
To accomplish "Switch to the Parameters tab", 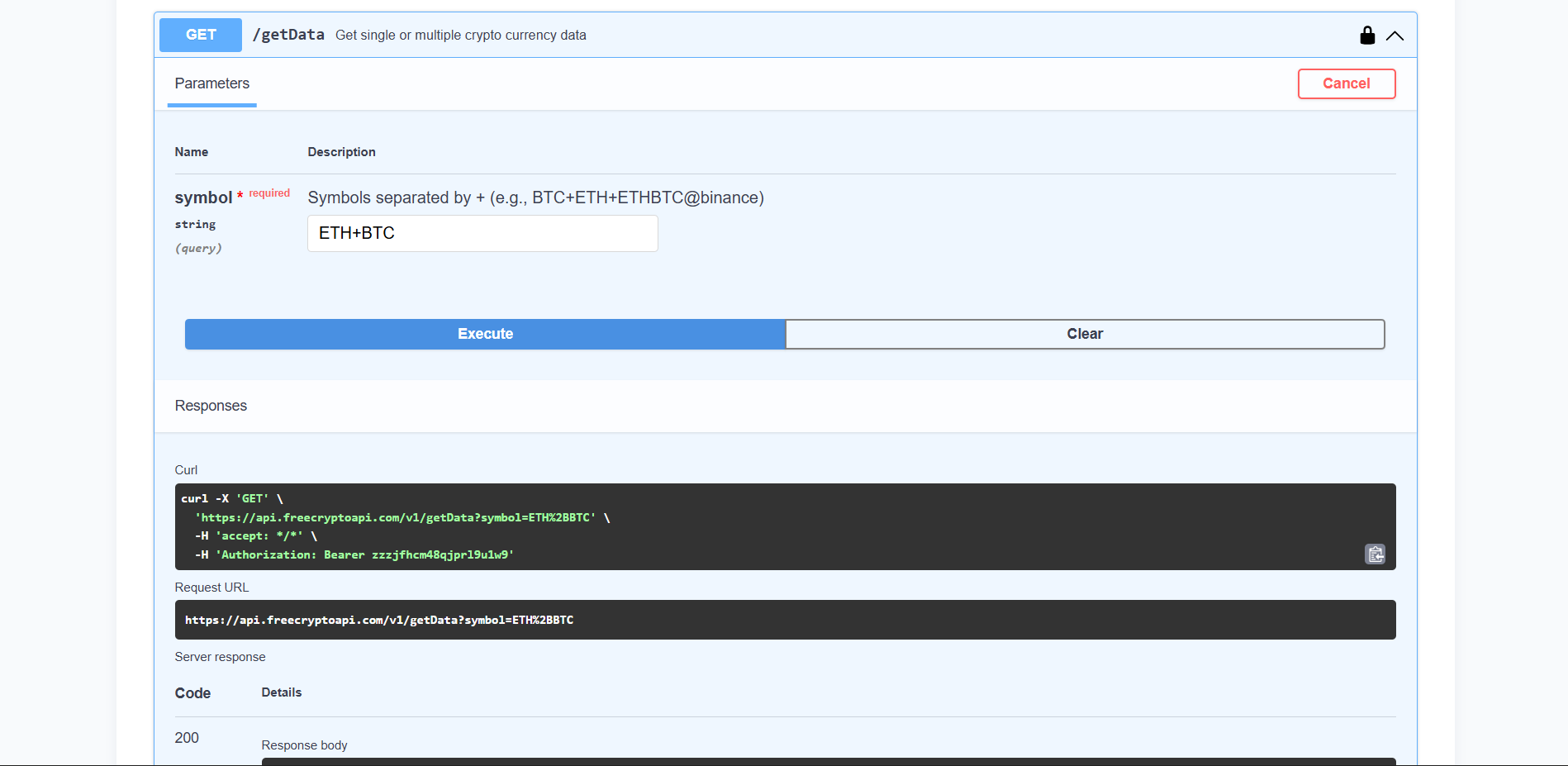I will pos(211,83).
